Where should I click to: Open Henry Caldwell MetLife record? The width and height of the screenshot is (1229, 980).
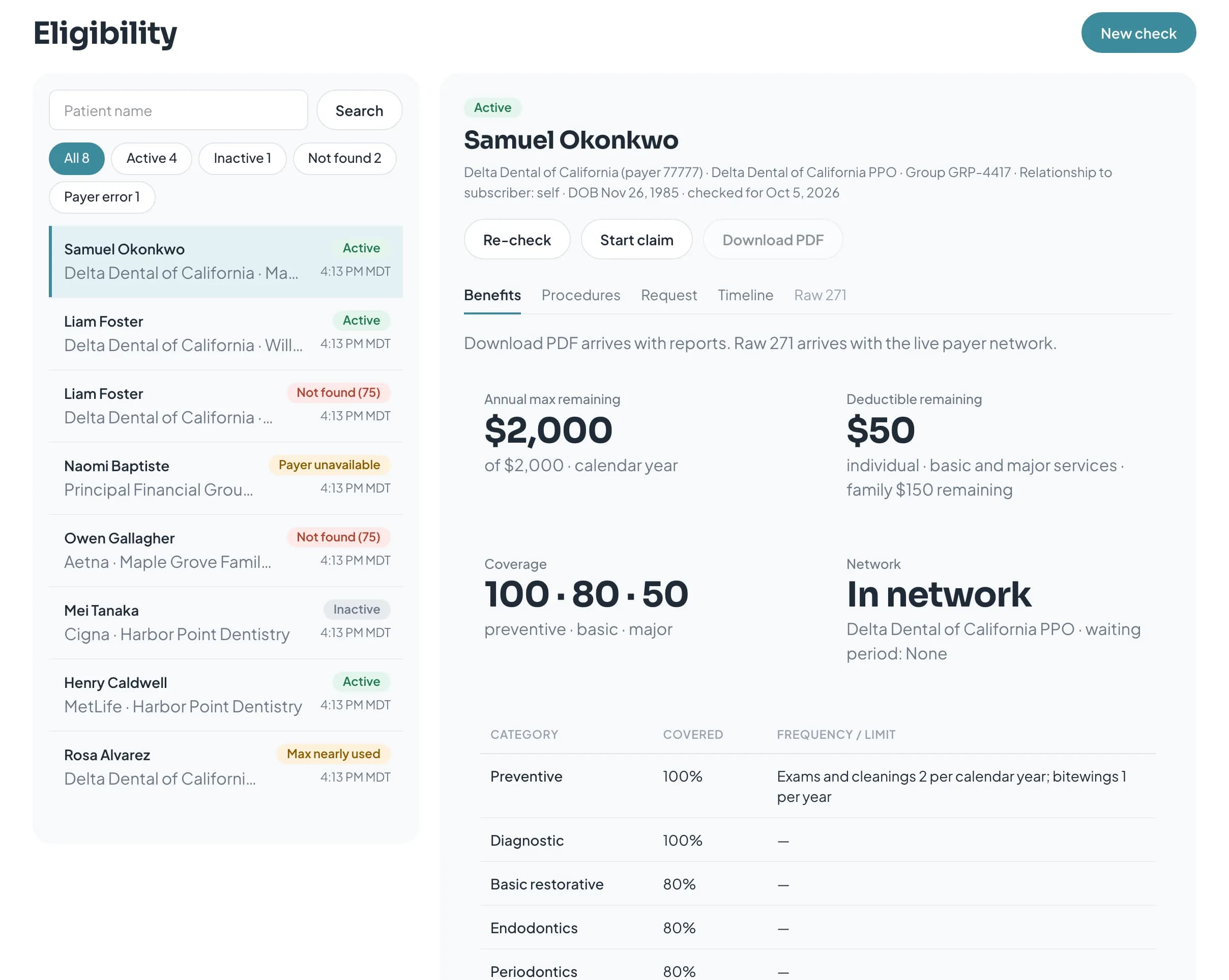tap(226, 695)
